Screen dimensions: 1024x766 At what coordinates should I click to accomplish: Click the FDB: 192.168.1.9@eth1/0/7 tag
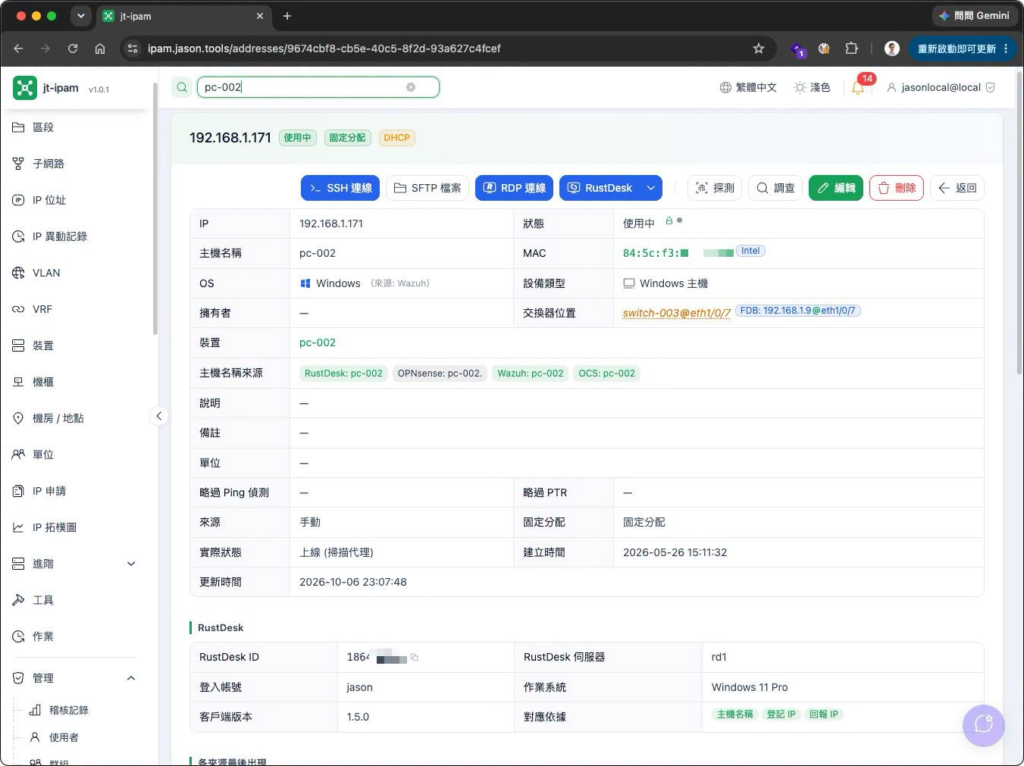[797, 310]
